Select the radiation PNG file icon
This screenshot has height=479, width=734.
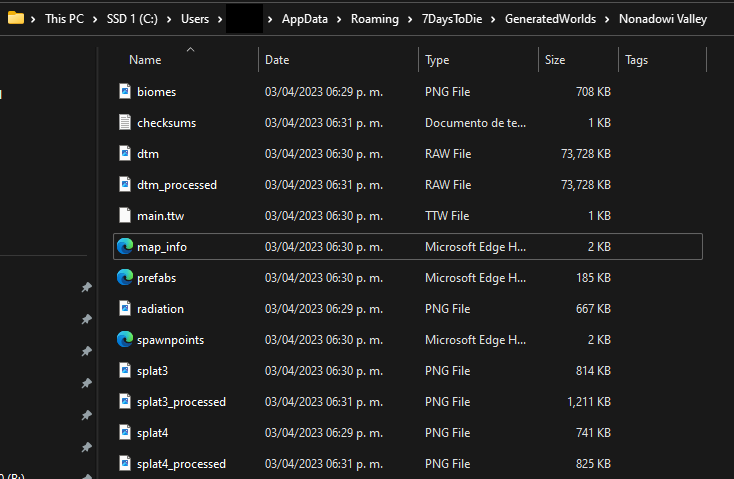tap(125, 308)
